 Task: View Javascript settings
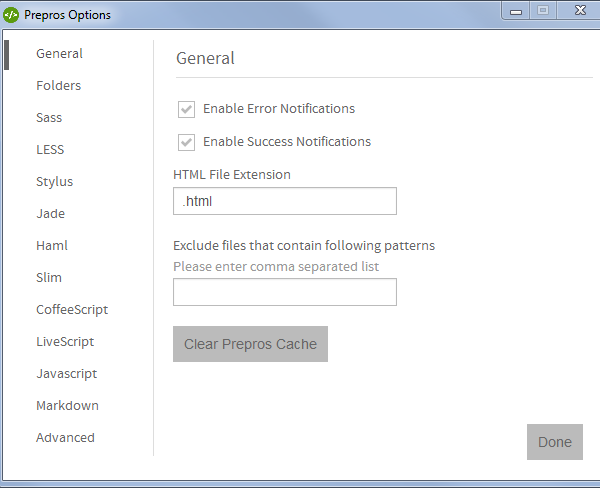pyautogui.click(x=67, y=374)
